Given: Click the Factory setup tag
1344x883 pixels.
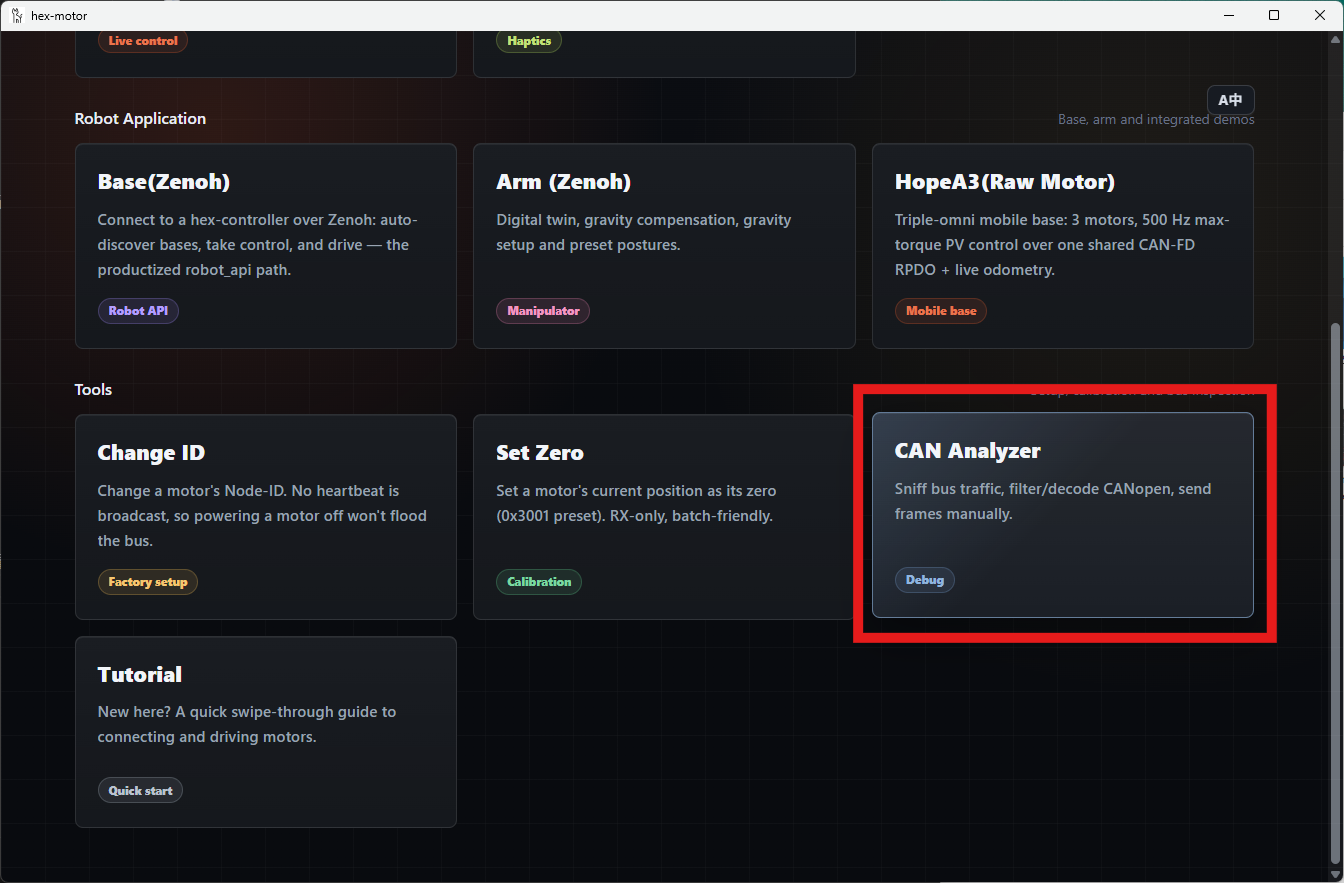Looking at the screenshot, I should (148, 582).
